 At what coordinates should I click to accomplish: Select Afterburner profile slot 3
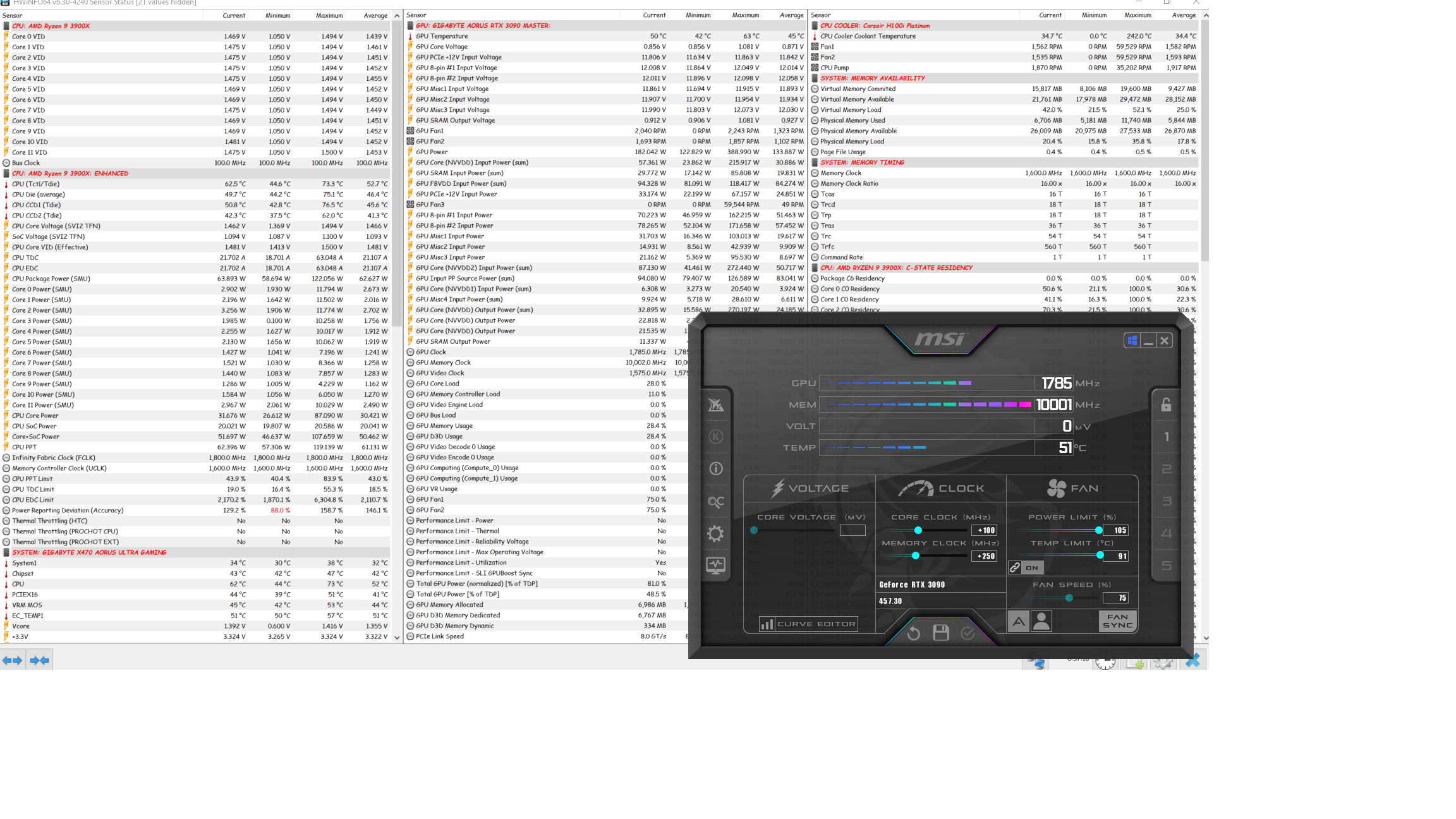tap(1167, 501)
